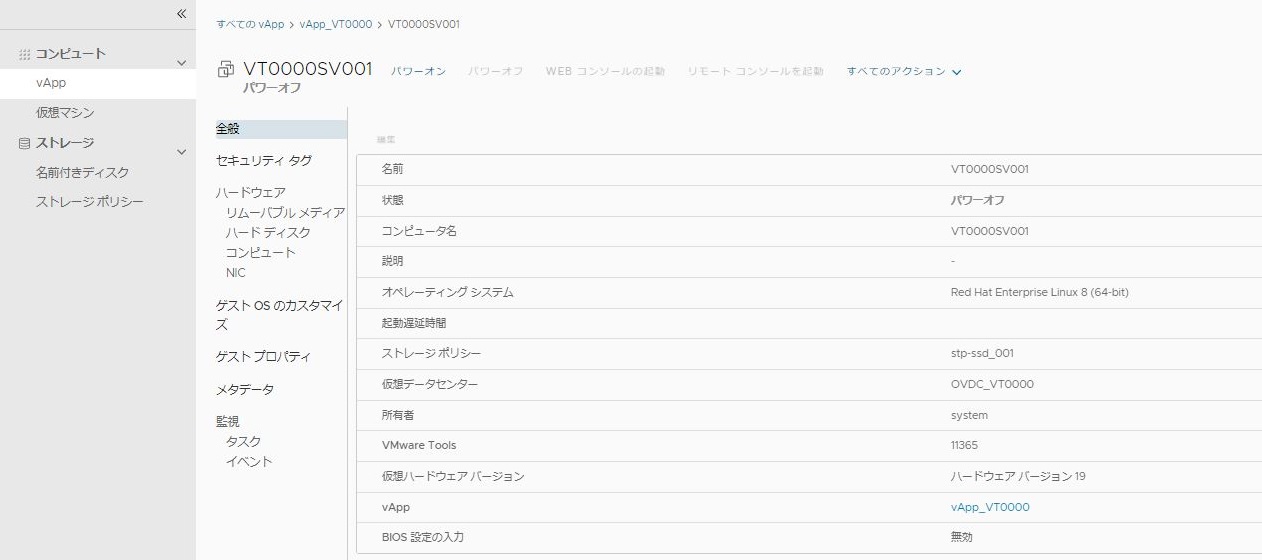Collapse the sidebar with the double chevron icon
Screen dimensions: 1262x560
[x=181, y=14]
